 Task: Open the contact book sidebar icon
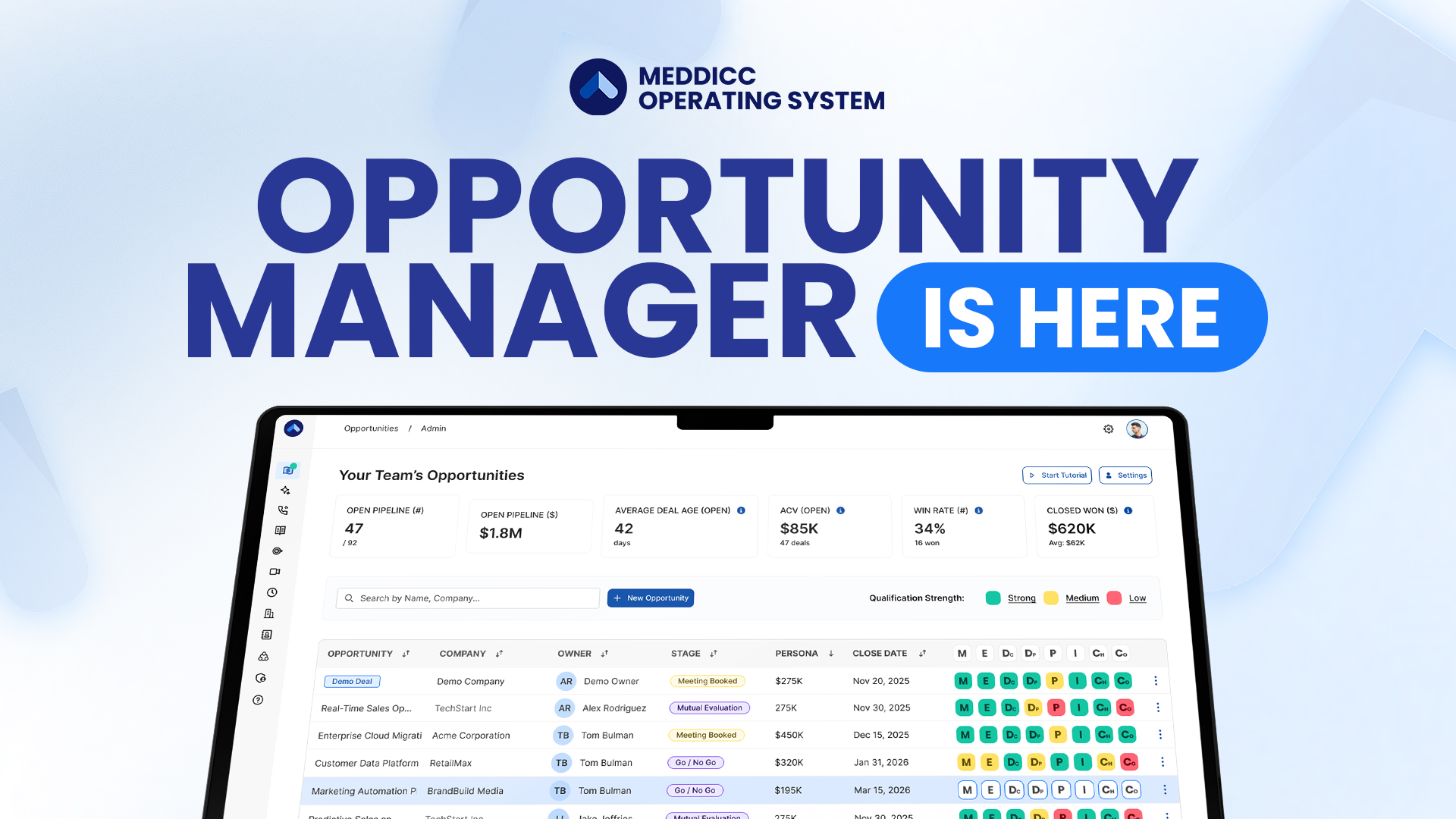(267, 635)
